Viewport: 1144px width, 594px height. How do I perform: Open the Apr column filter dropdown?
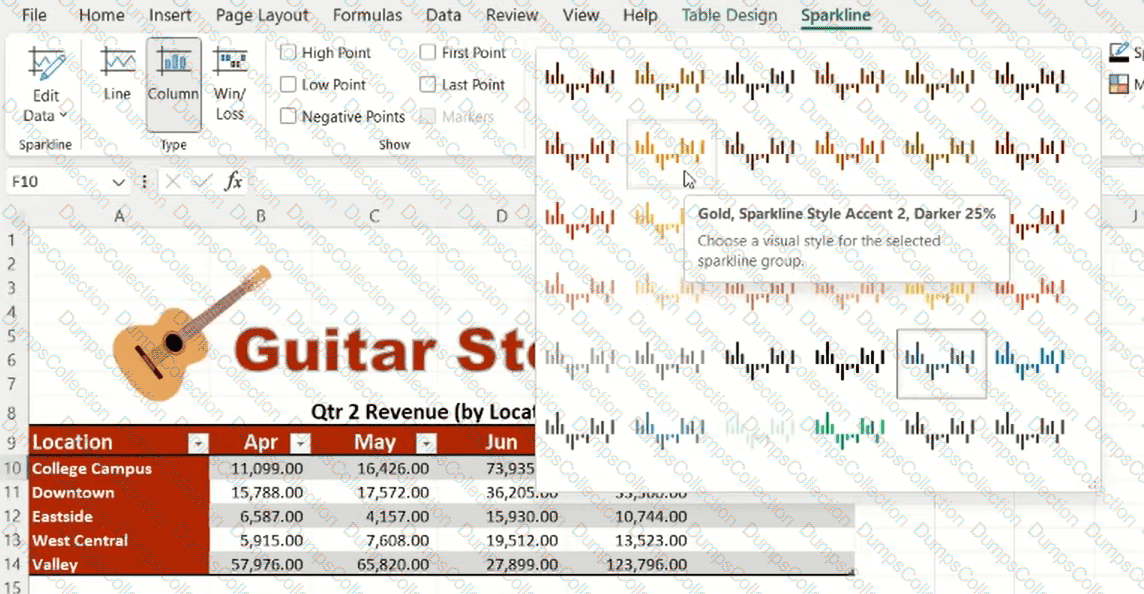[x=300, y=444]
